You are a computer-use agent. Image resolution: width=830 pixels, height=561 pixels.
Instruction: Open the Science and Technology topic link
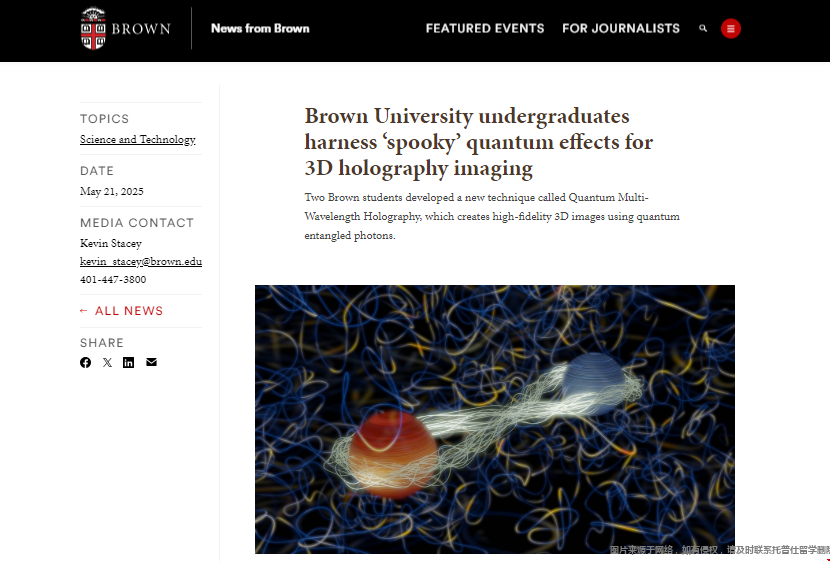click(x=138, y=139)
